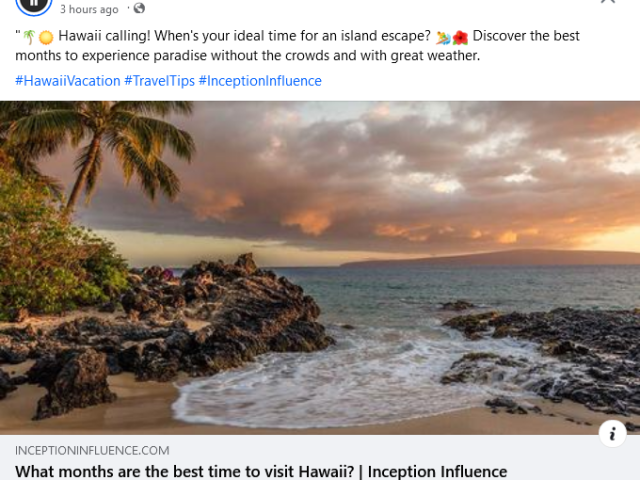Click the sun emoji in the post
Viewport: 640px width, 480px height.
pos(46,38)
